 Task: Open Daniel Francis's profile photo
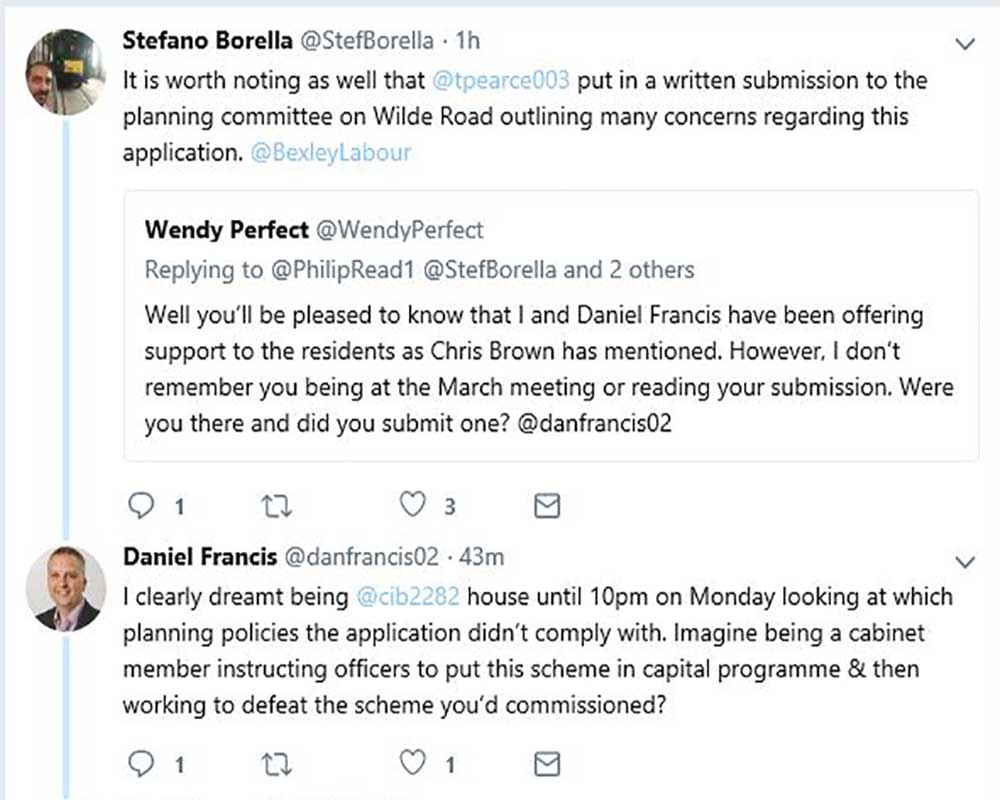click(x=64, y=588)
